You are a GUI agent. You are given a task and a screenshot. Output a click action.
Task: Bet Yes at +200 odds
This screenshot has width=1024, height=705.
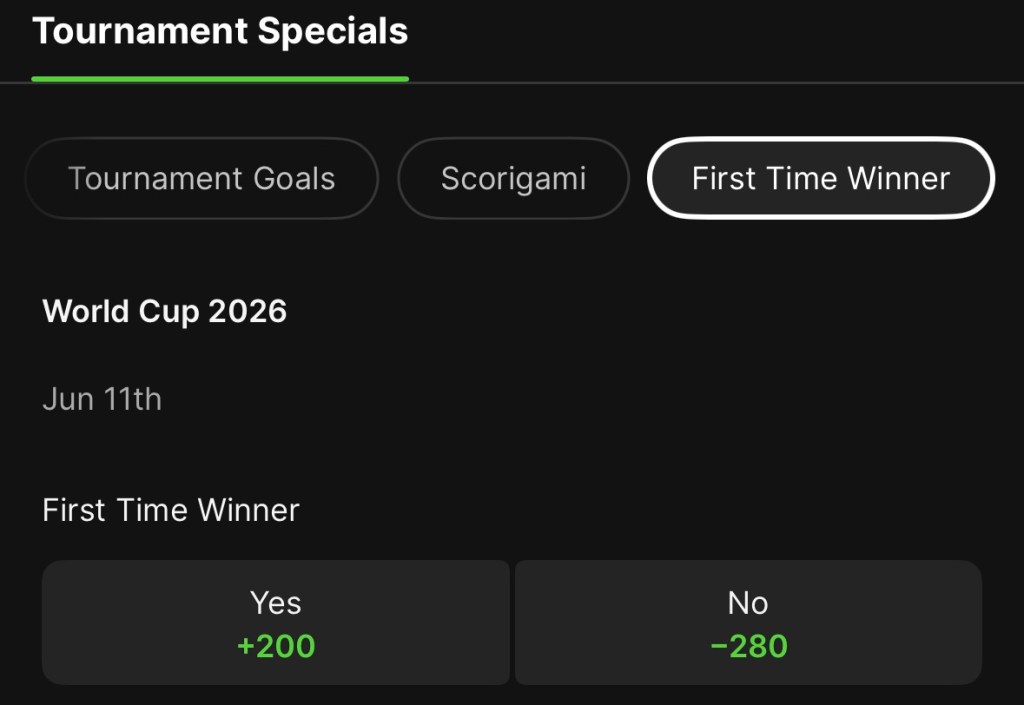[x=276, y=623]
